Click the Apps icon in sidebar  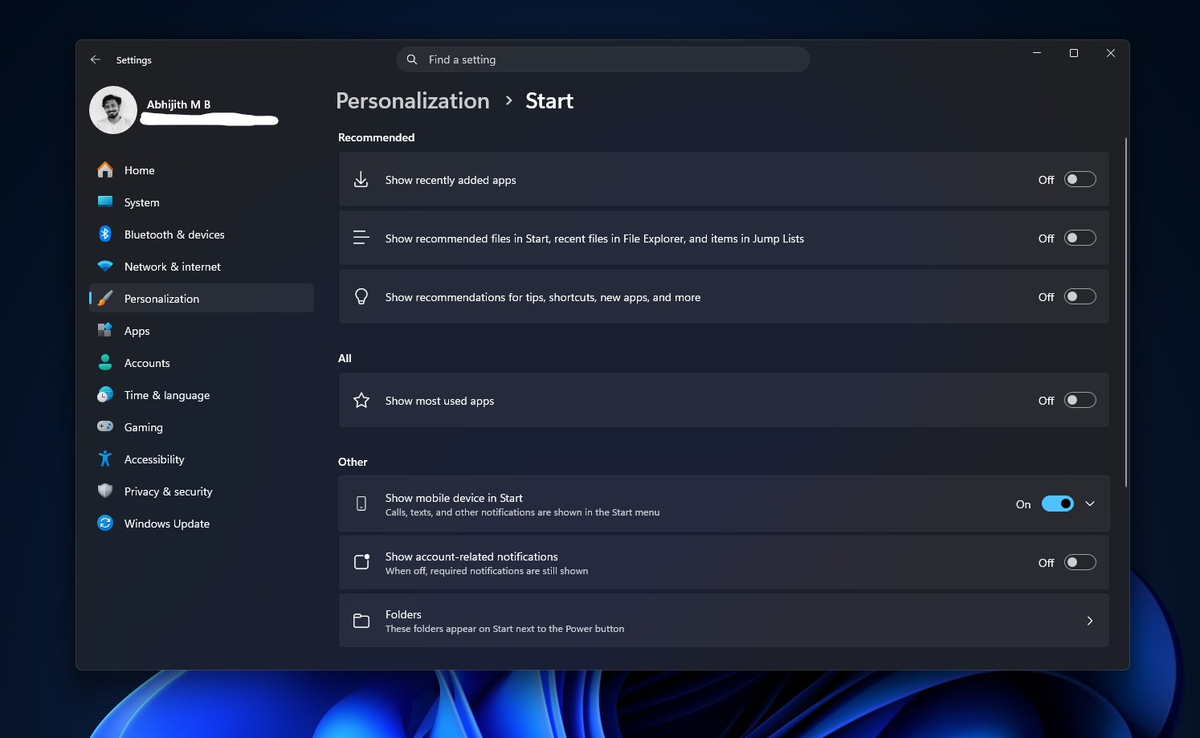tap(105, 330)
